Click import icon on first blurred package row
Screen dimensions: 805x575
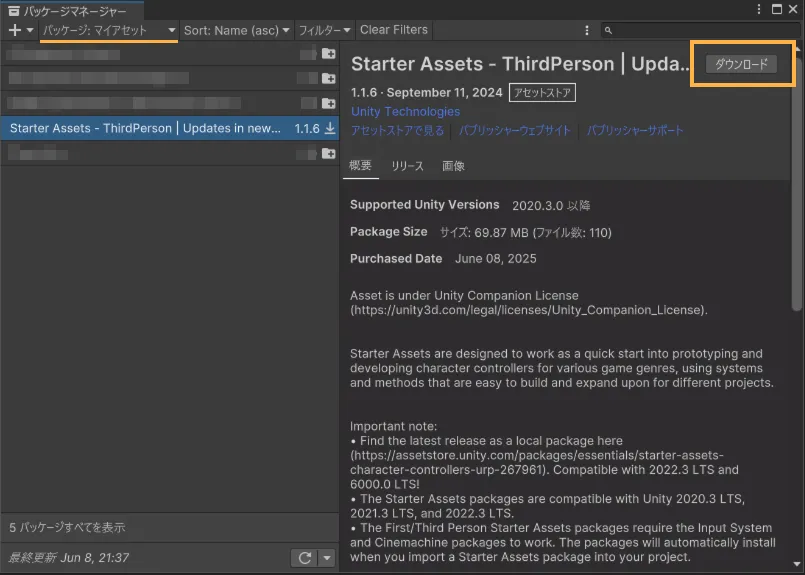(329, 53)
